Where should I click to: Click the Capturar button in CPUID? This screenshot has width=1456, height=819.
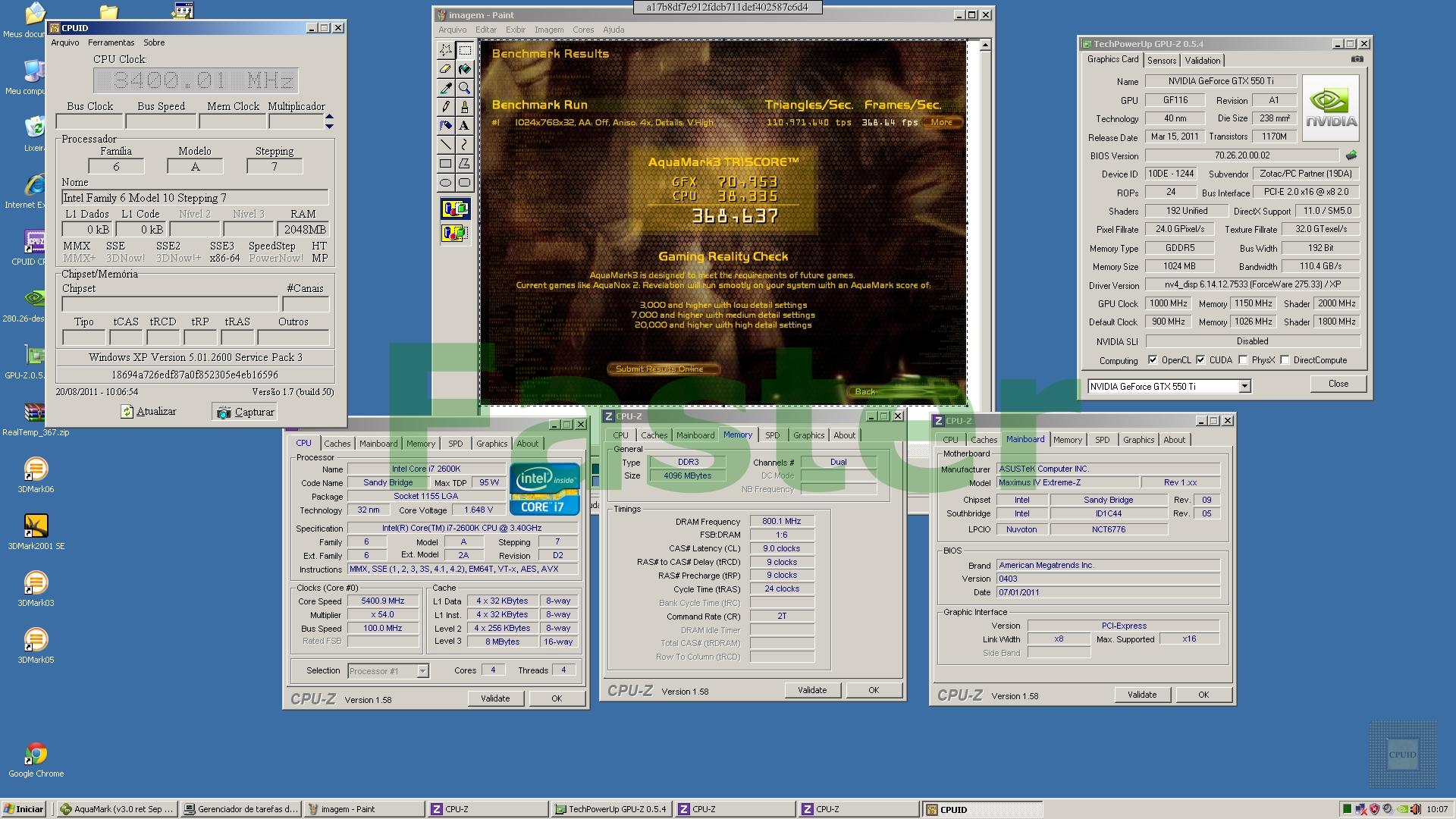click(x=245, y=412)
